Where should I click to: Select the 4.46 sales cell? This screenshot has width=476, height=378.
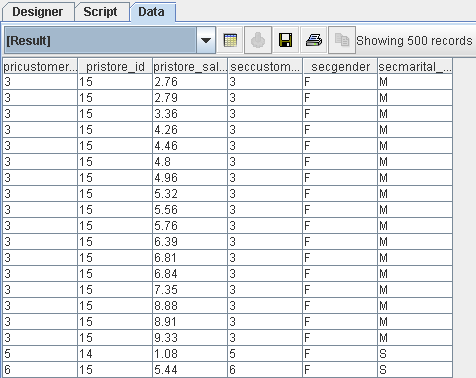pos(190,146)
